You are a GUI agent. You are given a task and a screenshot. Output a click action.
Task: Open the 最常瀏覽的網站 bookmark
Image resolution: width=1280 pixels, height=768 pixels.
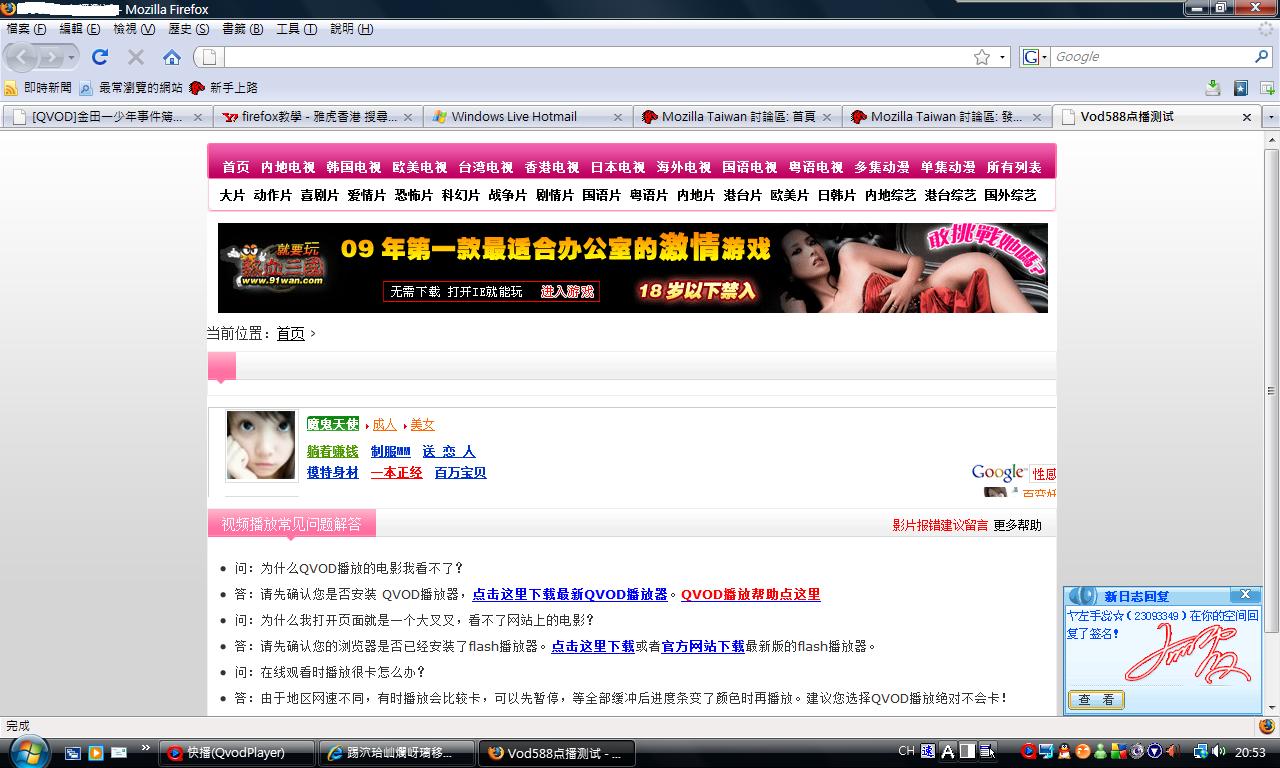(x=131, y=88)
